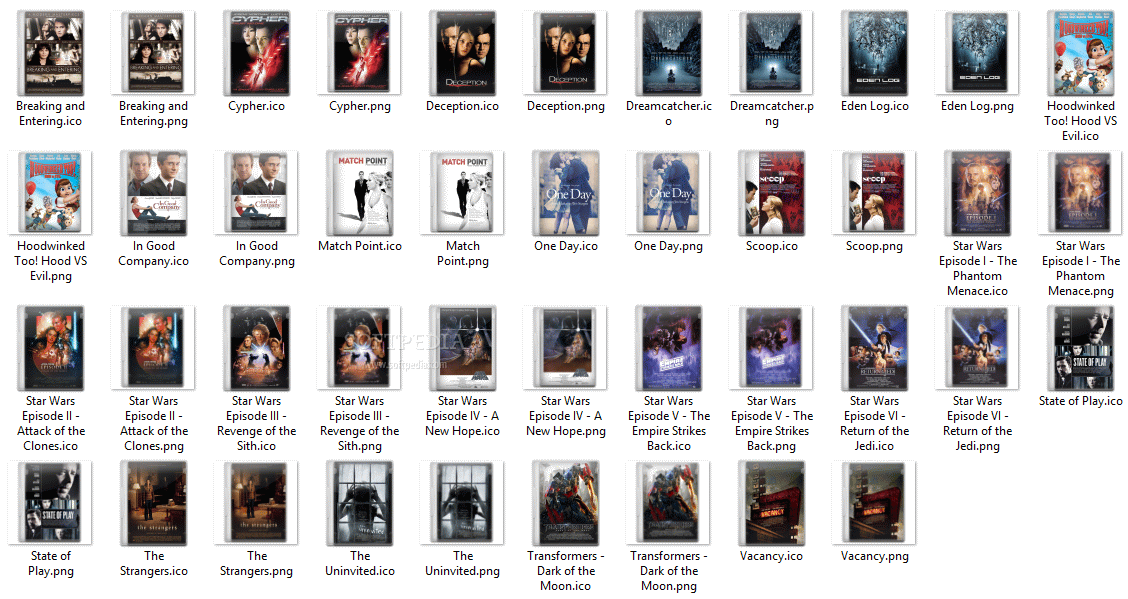Click the 'Cypher.png' file name text
1128x599 pixels.
click(360, 106)
